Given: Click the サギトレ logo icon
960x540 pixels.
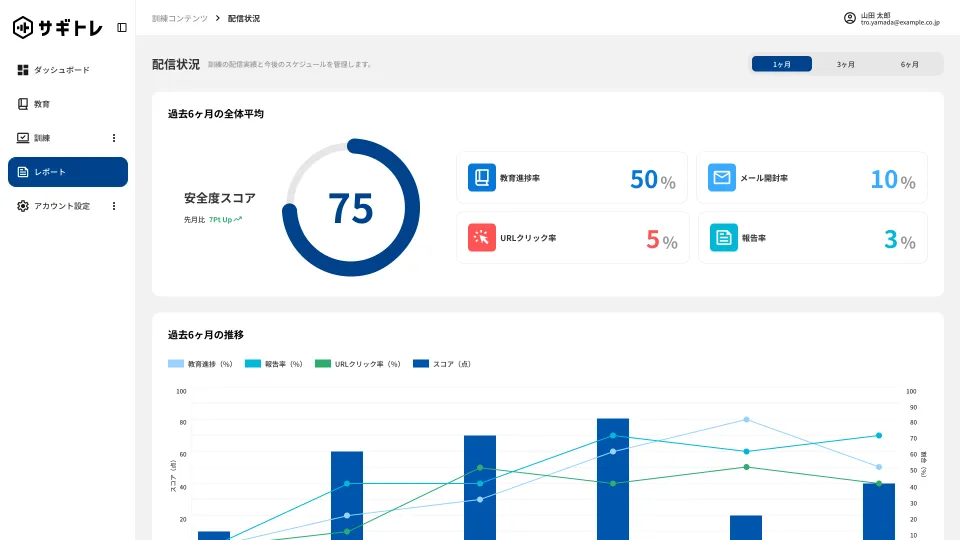Looking at the screenshot, I should [x=23, y=27].
